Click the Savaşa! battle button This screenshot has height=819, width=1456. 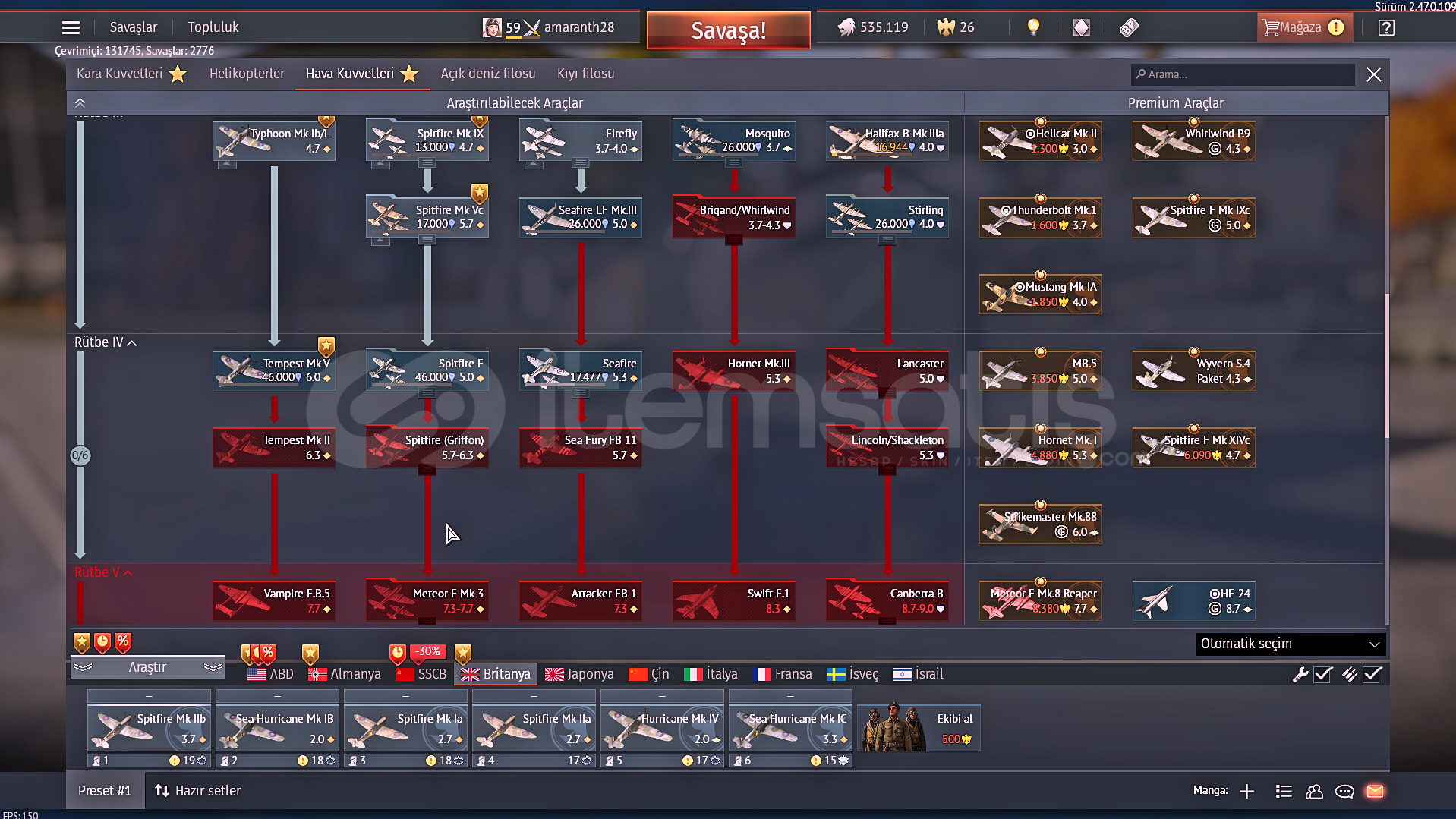coord(729,30)
